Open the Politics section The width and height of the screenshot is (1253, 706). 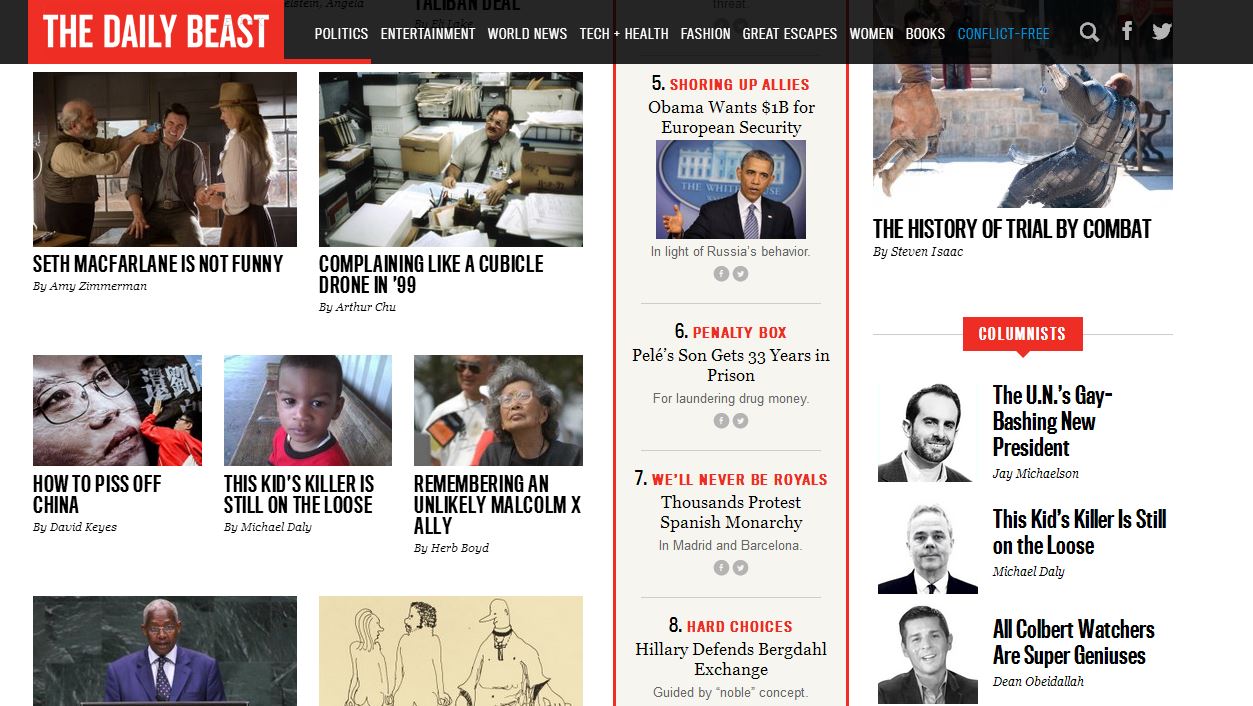tap(341, 33)
